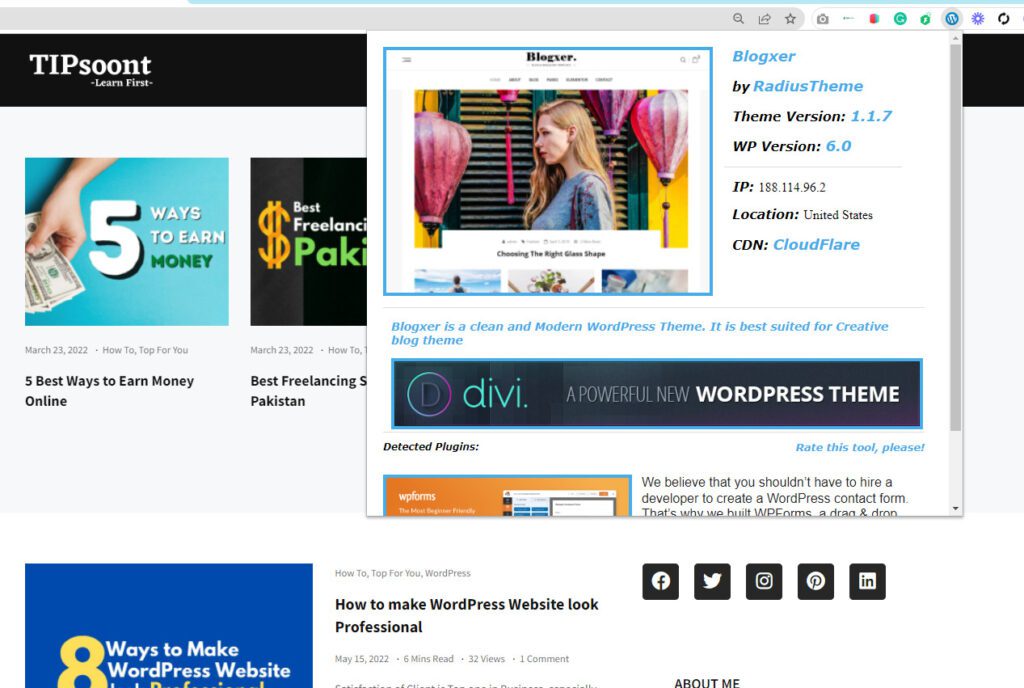Viewport: 1024px width, 688px height.
Task: Click the WPForms plugin thumbnail
Action: pyautogui.click(x=507, y=495)
